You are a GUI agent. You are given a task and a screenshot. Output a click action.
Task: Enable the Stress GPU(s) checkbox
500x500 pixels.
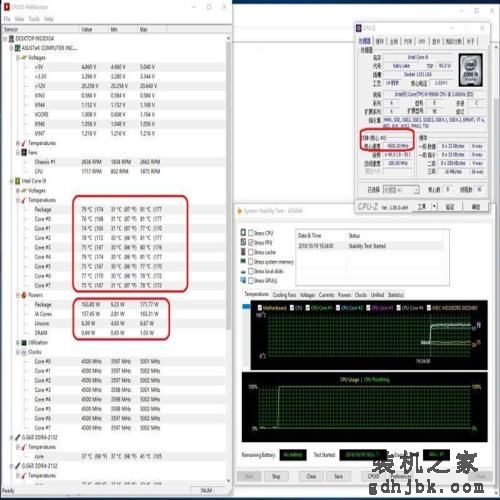[x=251, y=281]
